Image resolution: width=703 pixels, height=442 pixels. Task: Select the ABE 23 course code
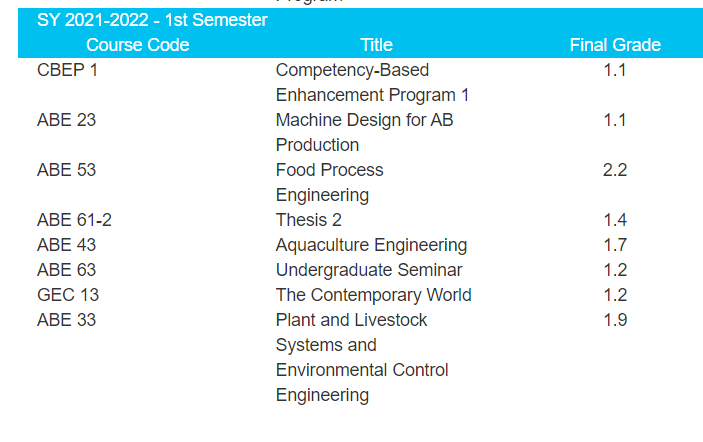(66, 120)
